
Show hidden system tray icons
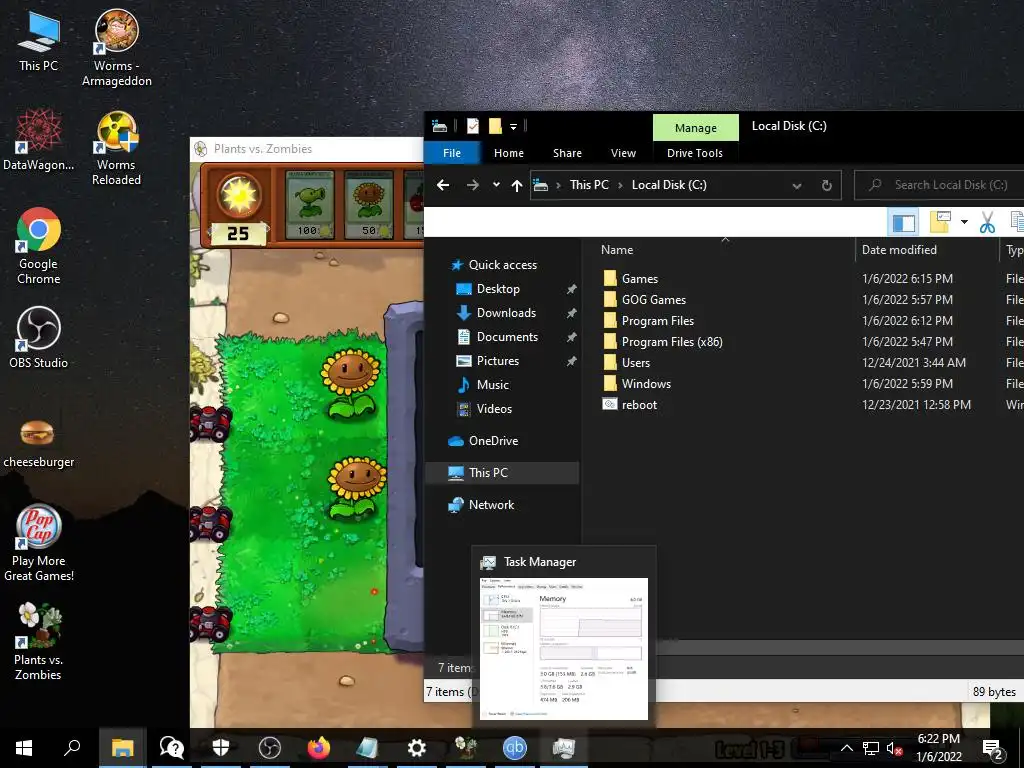[x=846, y=748]
